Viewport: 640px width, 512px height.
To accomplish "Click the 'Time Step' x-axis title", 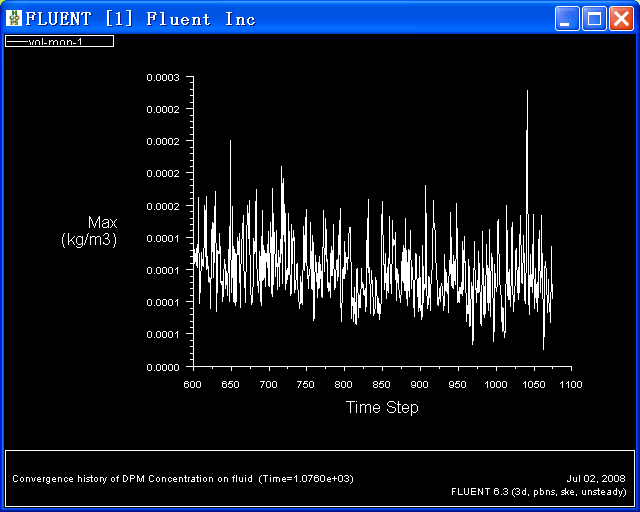I will pyautogui.click(x=382, y=407).
